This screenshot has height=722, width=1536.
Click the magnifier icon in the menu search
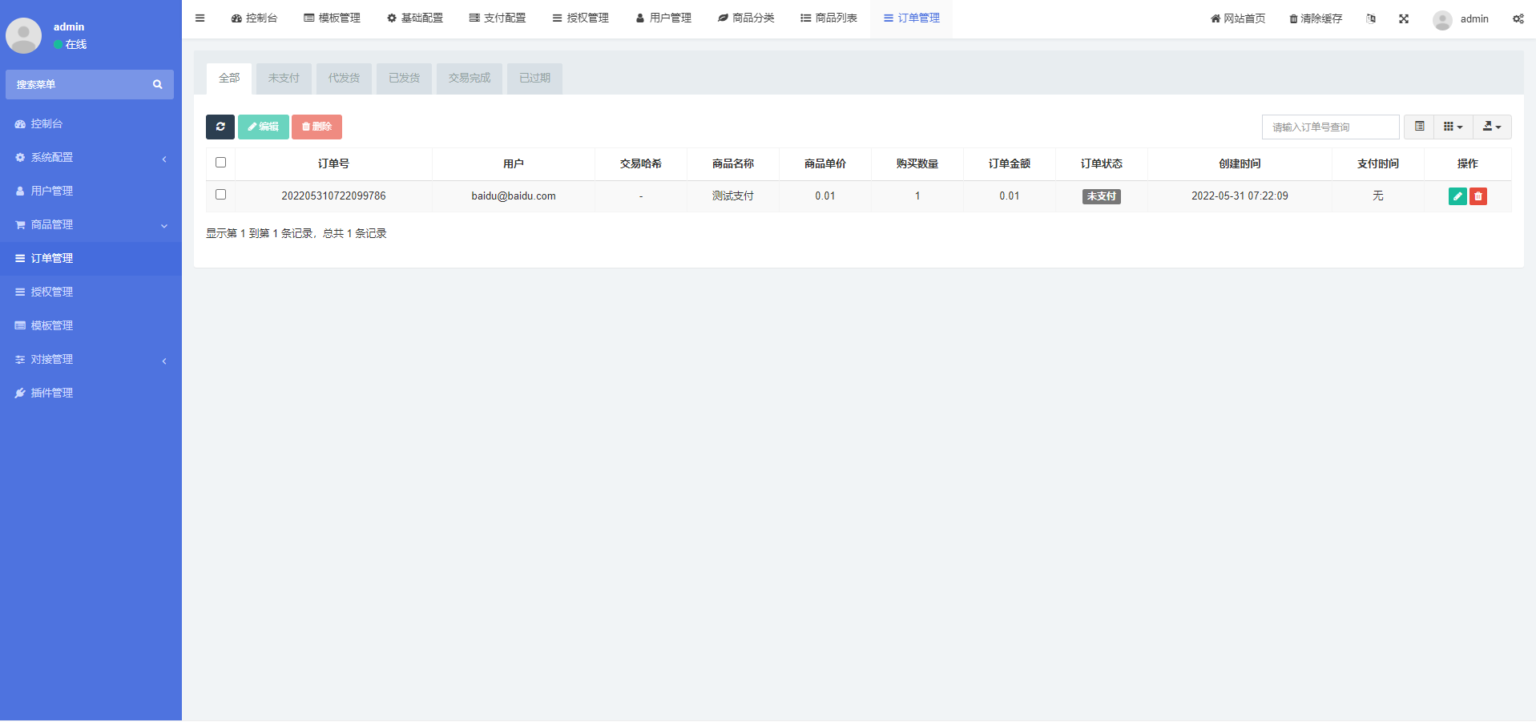(x=157, y=85)
